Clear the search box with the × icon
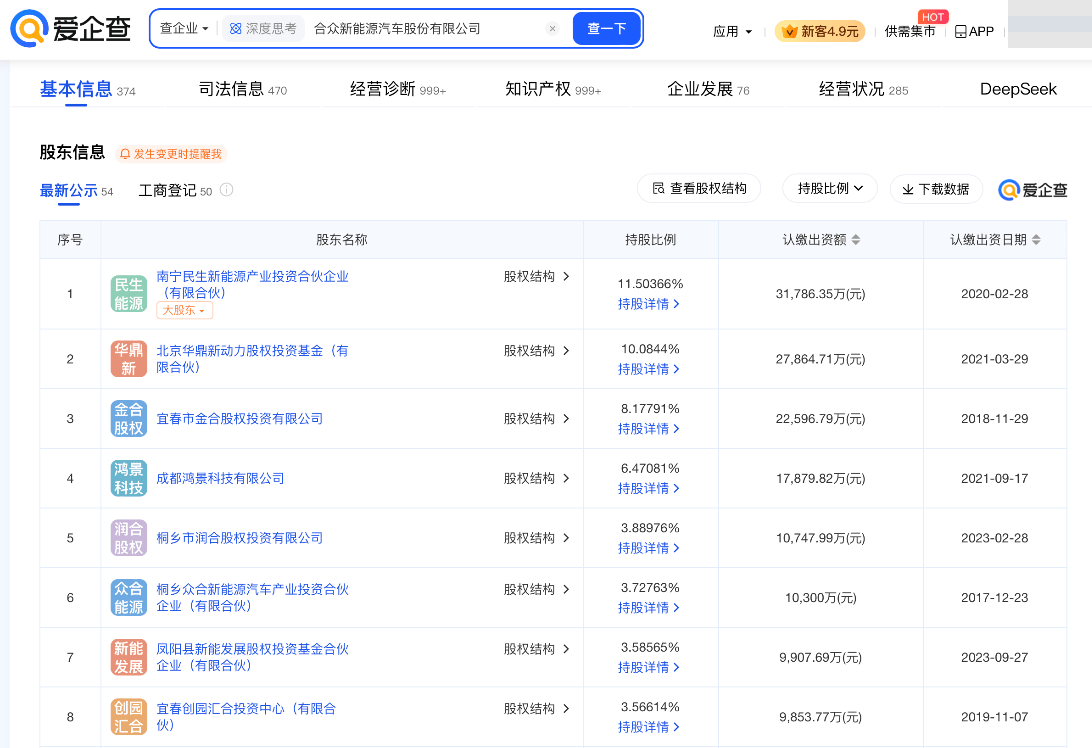 click(552, 29)
